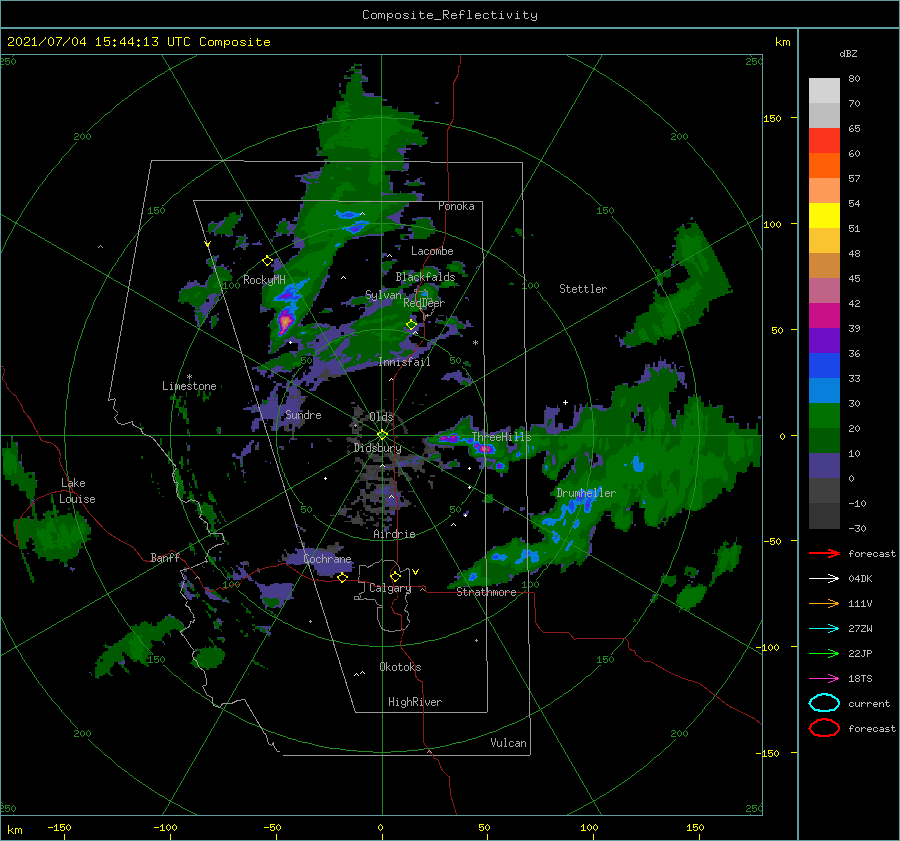Select the white 04DK arrow legend icon

pyautogui.click(x=824, y=579)
